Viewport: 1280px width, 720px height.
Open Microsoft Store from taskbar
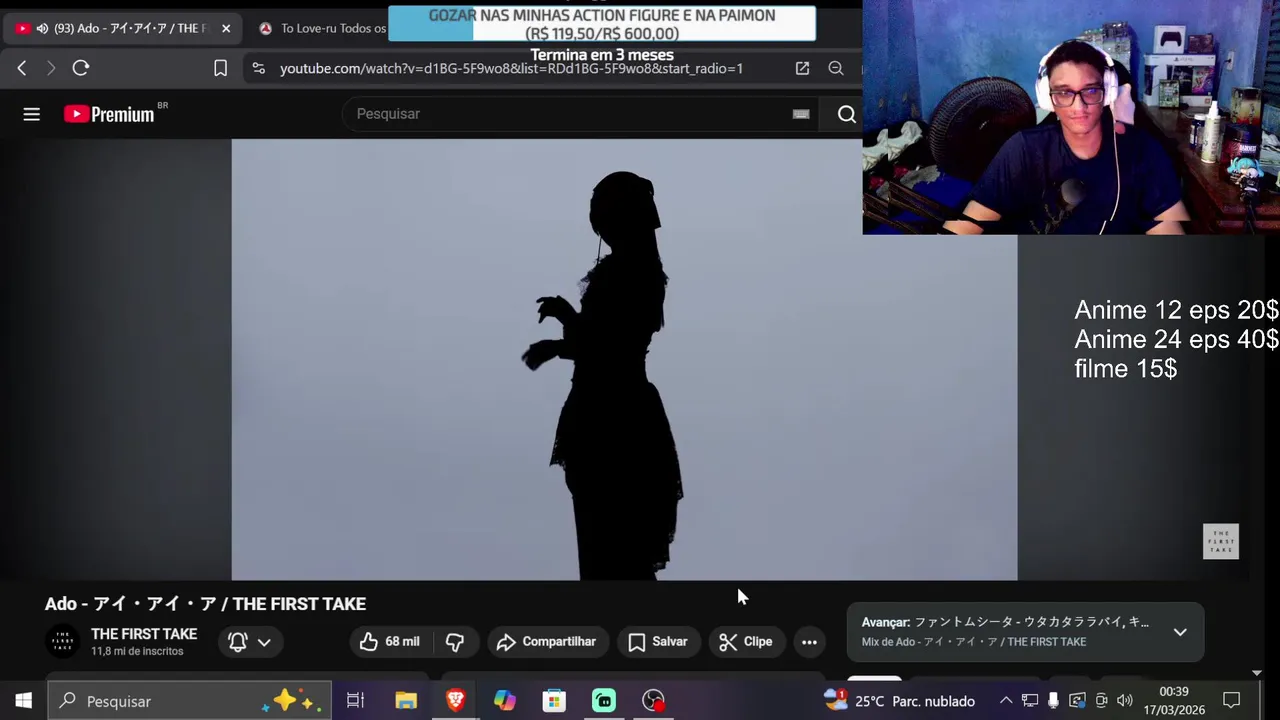554,701
